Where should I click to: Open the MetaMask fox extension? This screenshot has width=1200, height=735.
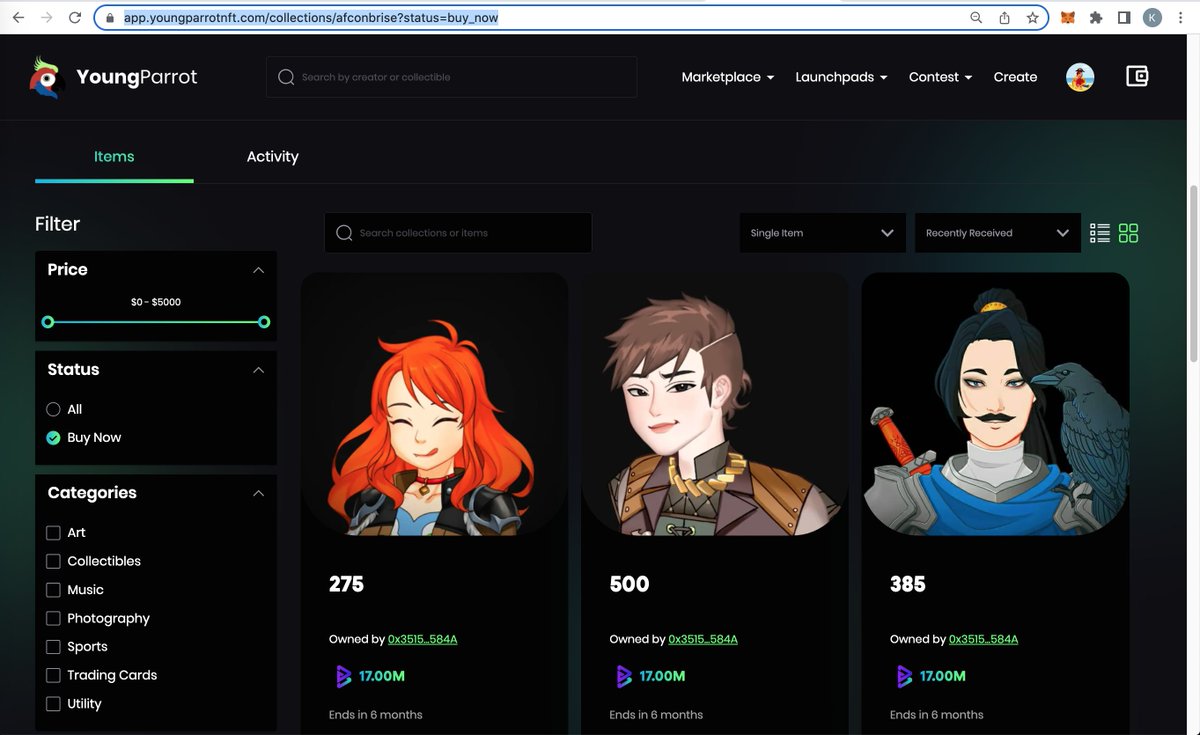pos(1068,18)
